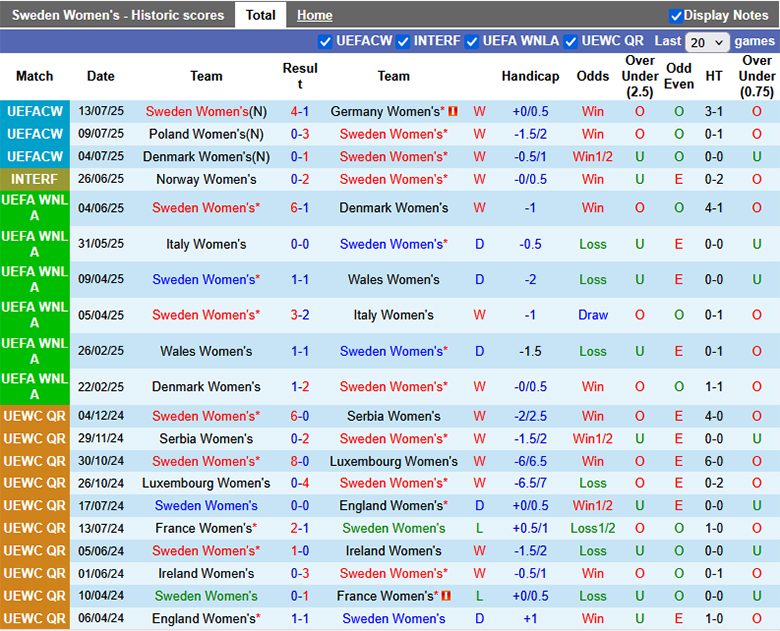
Task: Click the Draw odds on 05/04/25 row
Action: click(592, 315)
